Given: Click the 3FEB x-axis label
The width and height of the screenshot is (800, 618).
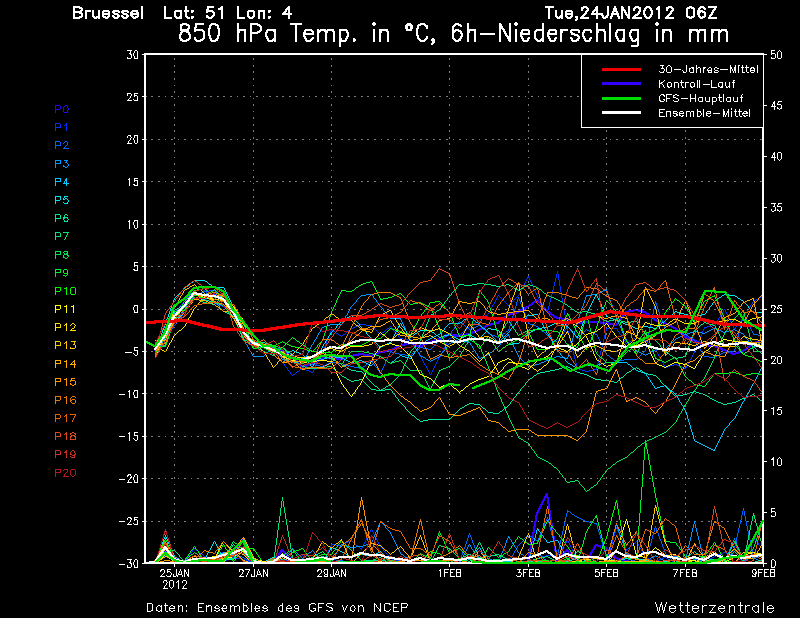Looking at the screenshot, I should (528, 573).
